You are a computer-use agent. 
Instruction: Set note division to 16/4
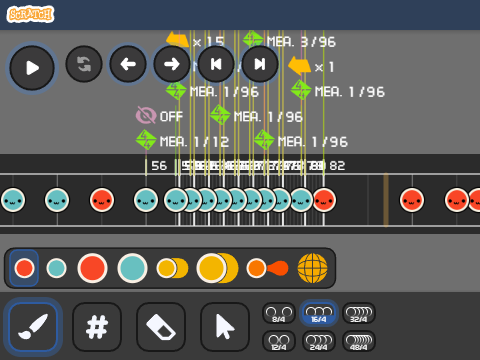(319, 313)
